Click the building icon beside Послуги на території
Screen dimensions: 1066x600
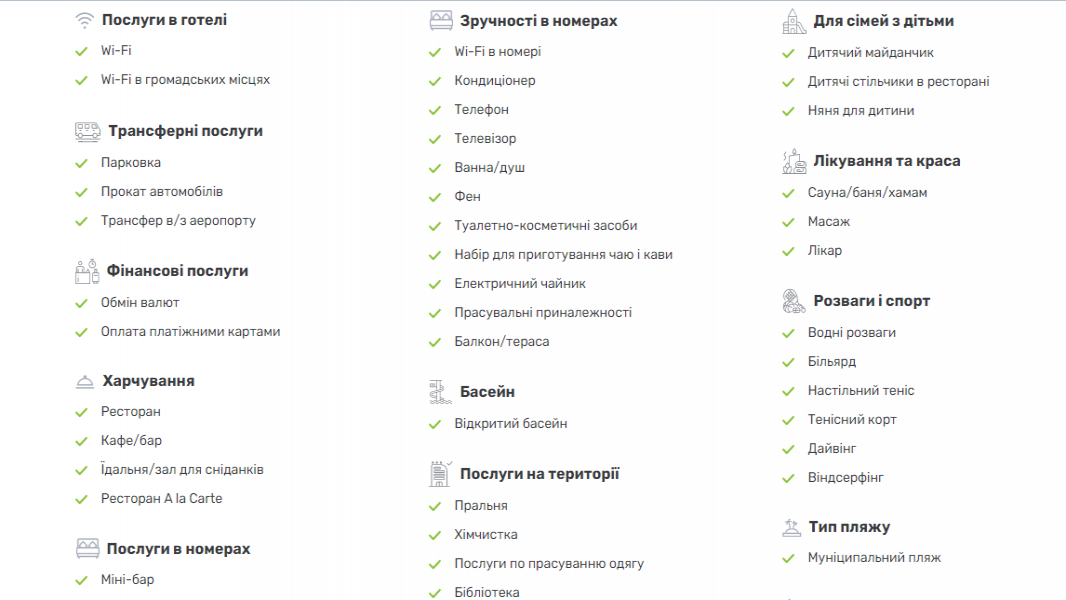tap(441, 474)
